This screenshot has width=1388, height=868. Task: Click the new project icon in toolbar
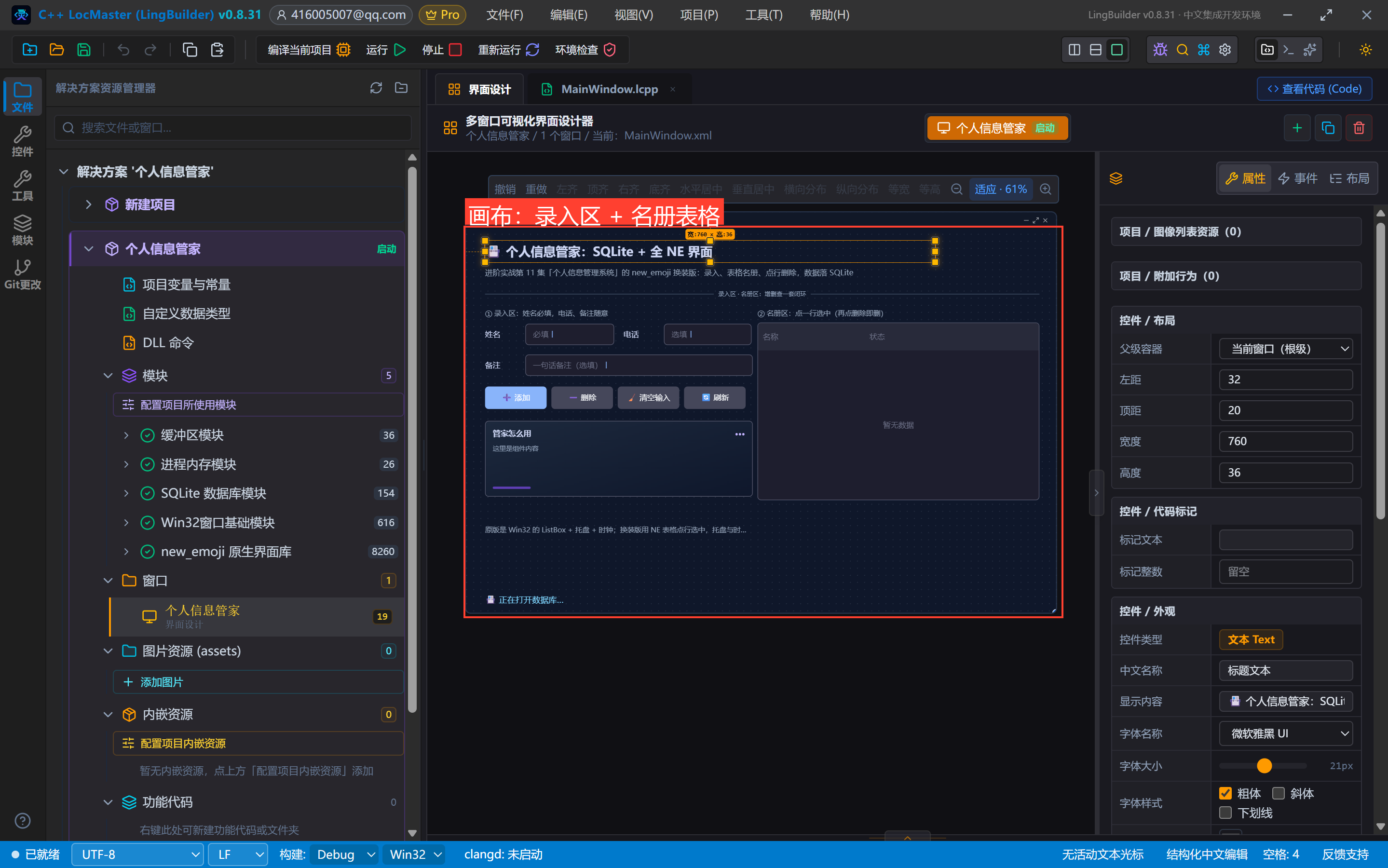[x=29, y=50]
